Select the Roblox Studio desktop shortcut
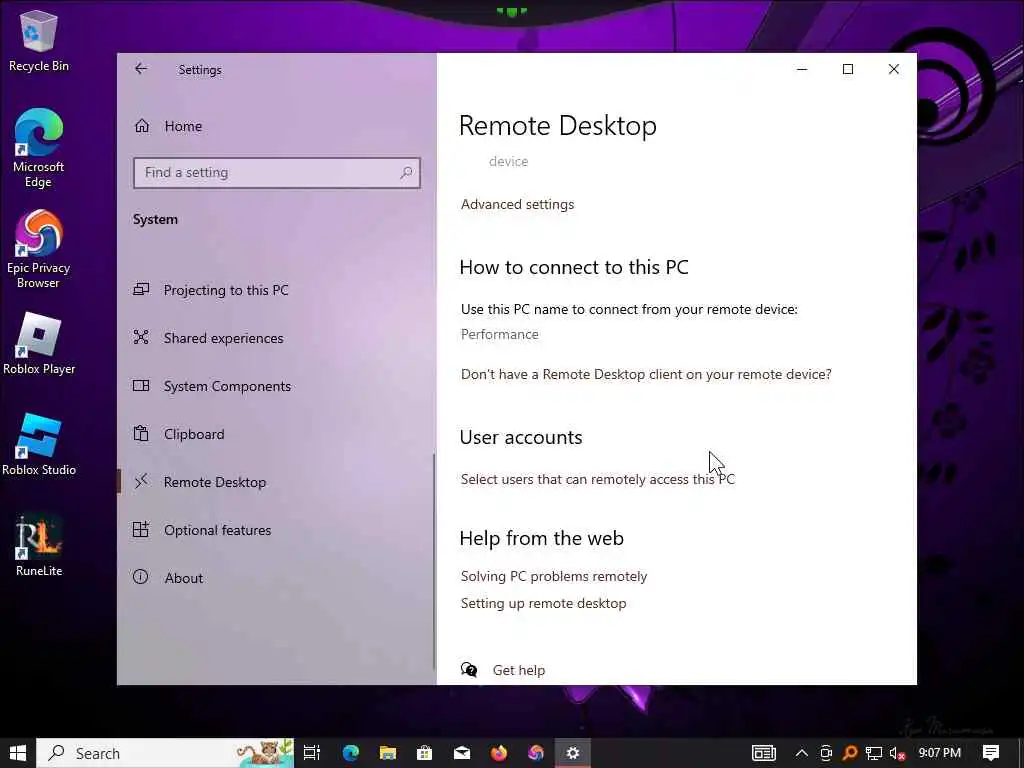The image size is (1024, 768). 39,445
